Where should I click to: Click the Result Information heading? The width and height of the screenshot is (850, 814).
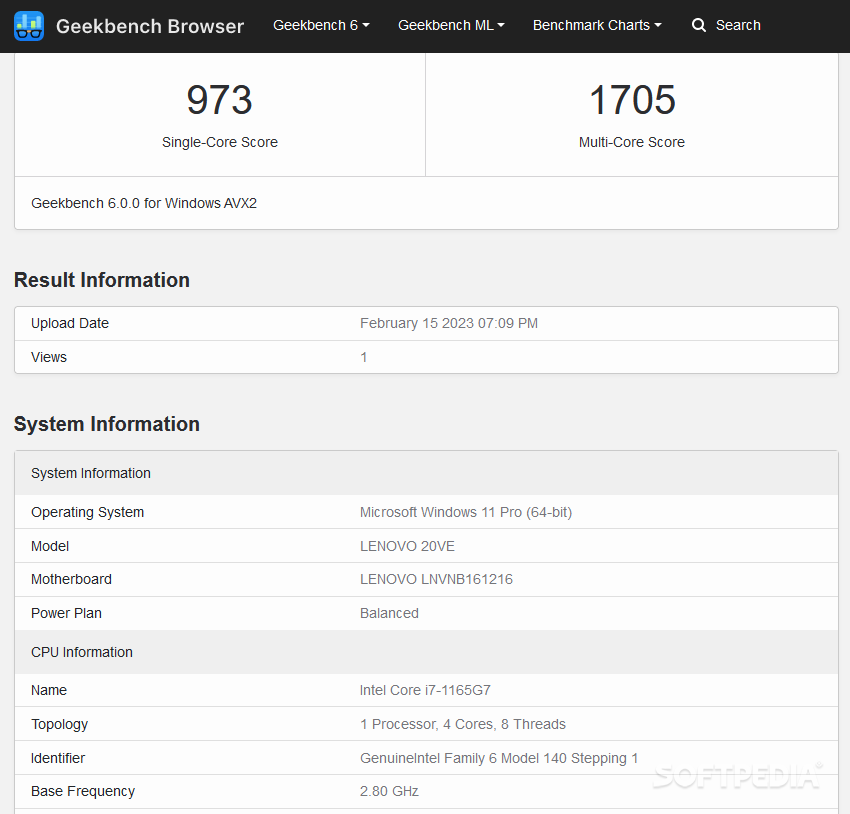click(102, 280)
